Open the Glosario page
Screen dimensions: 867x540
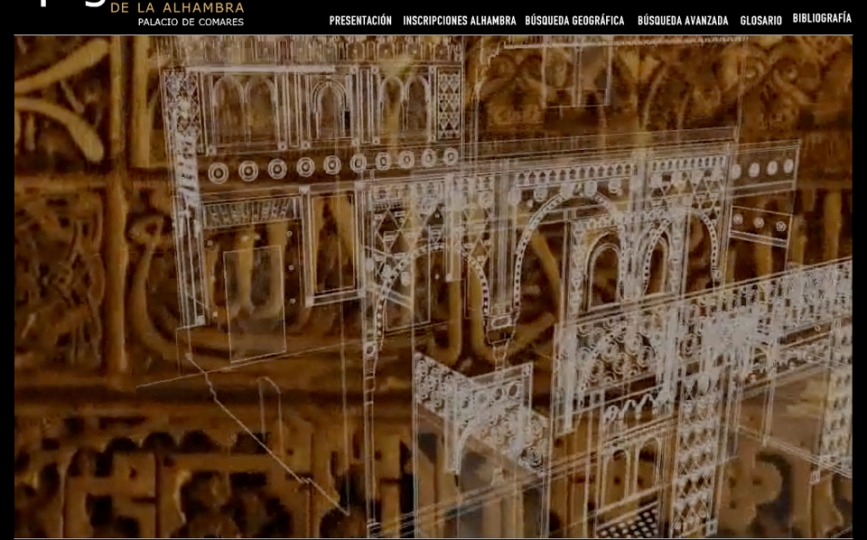761,20
